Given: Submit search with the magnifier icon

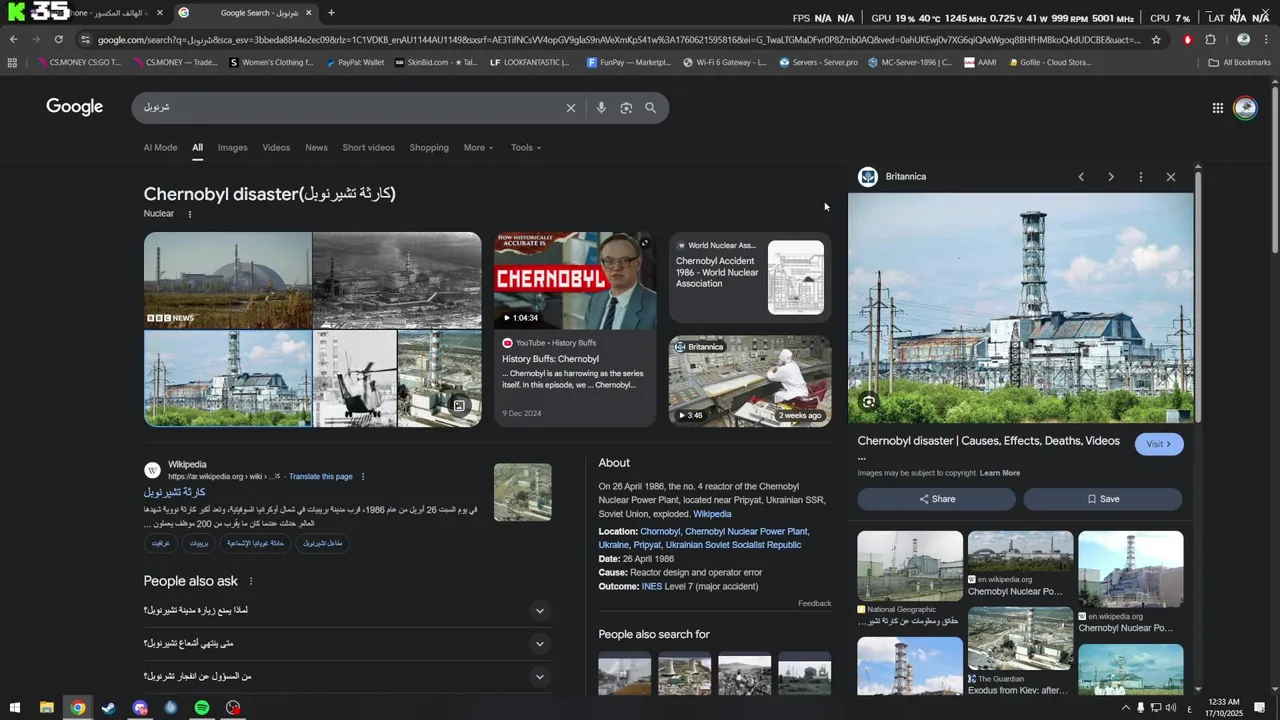Looking at the screenshot, I should coord(651,108).
